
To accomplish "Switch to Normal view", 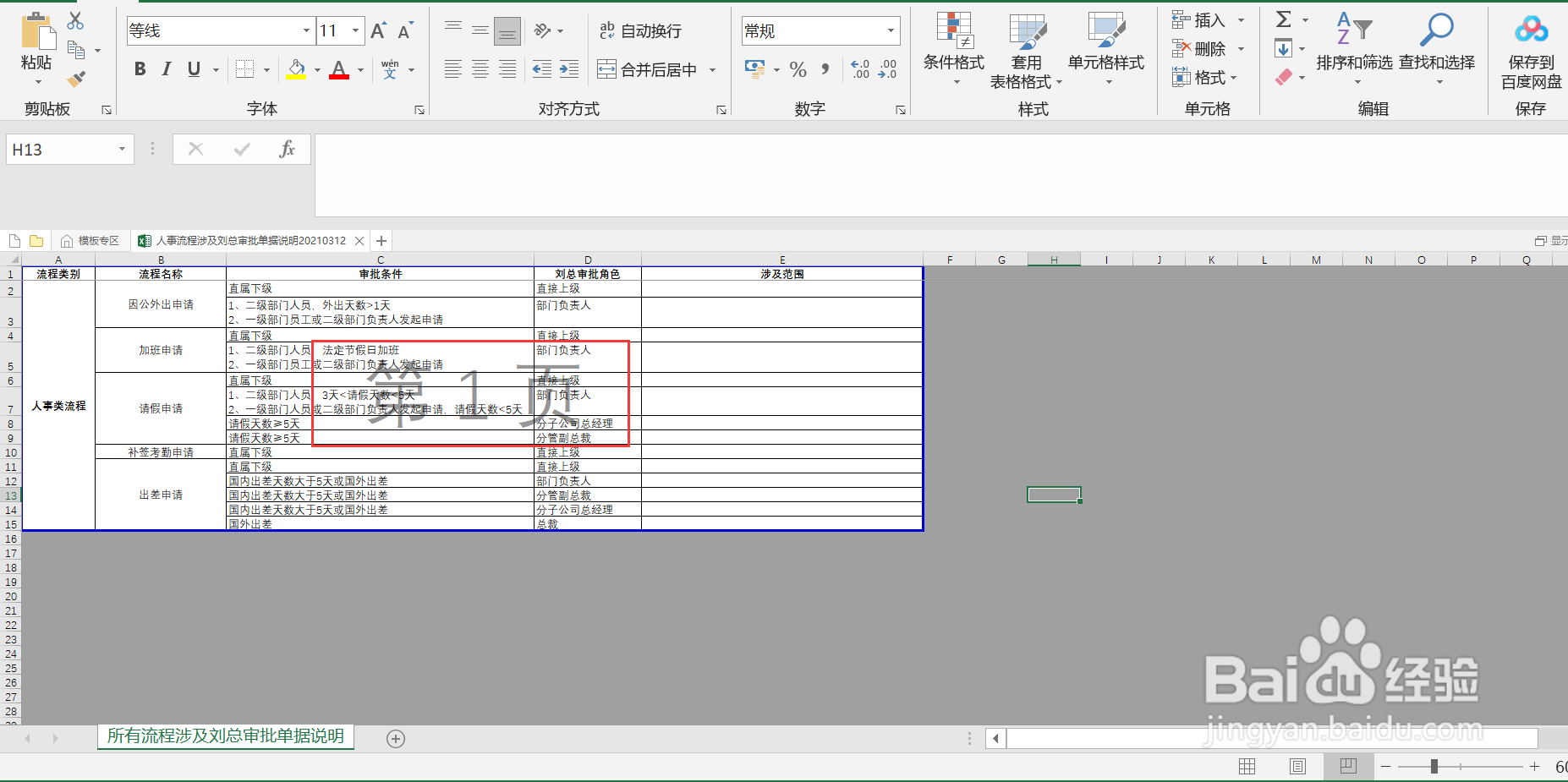I will tap(1247, 767).
